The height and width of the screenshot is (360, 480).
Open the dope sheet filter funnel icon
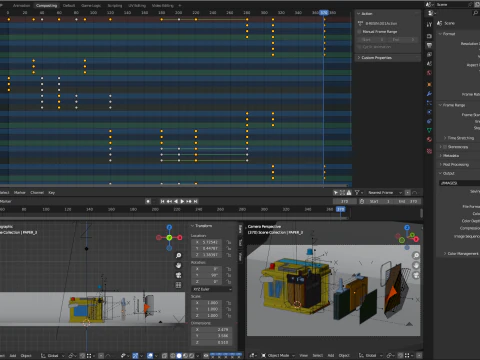pos(357,192)
